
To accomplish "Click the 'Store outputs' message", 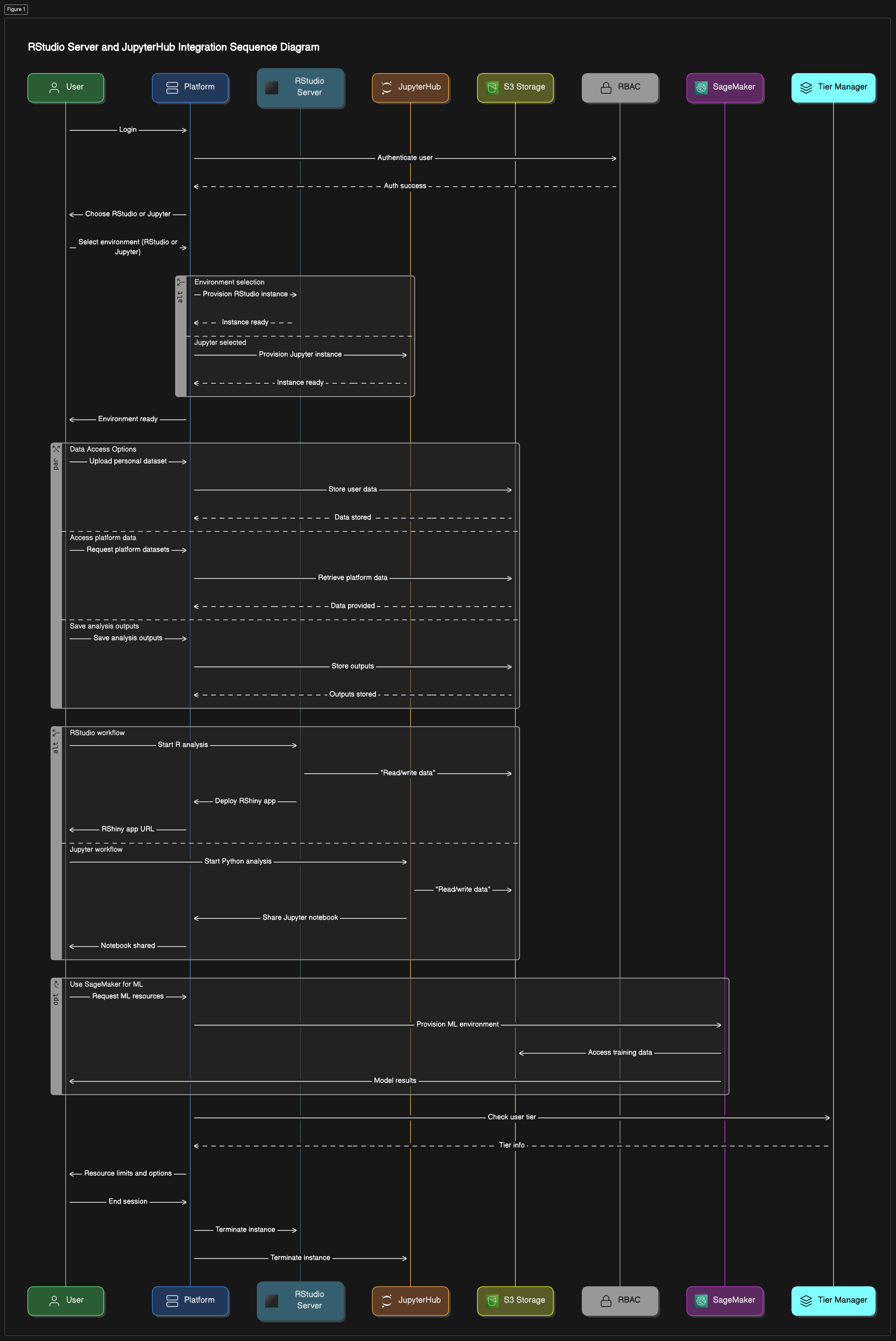I will coord(353,666).
